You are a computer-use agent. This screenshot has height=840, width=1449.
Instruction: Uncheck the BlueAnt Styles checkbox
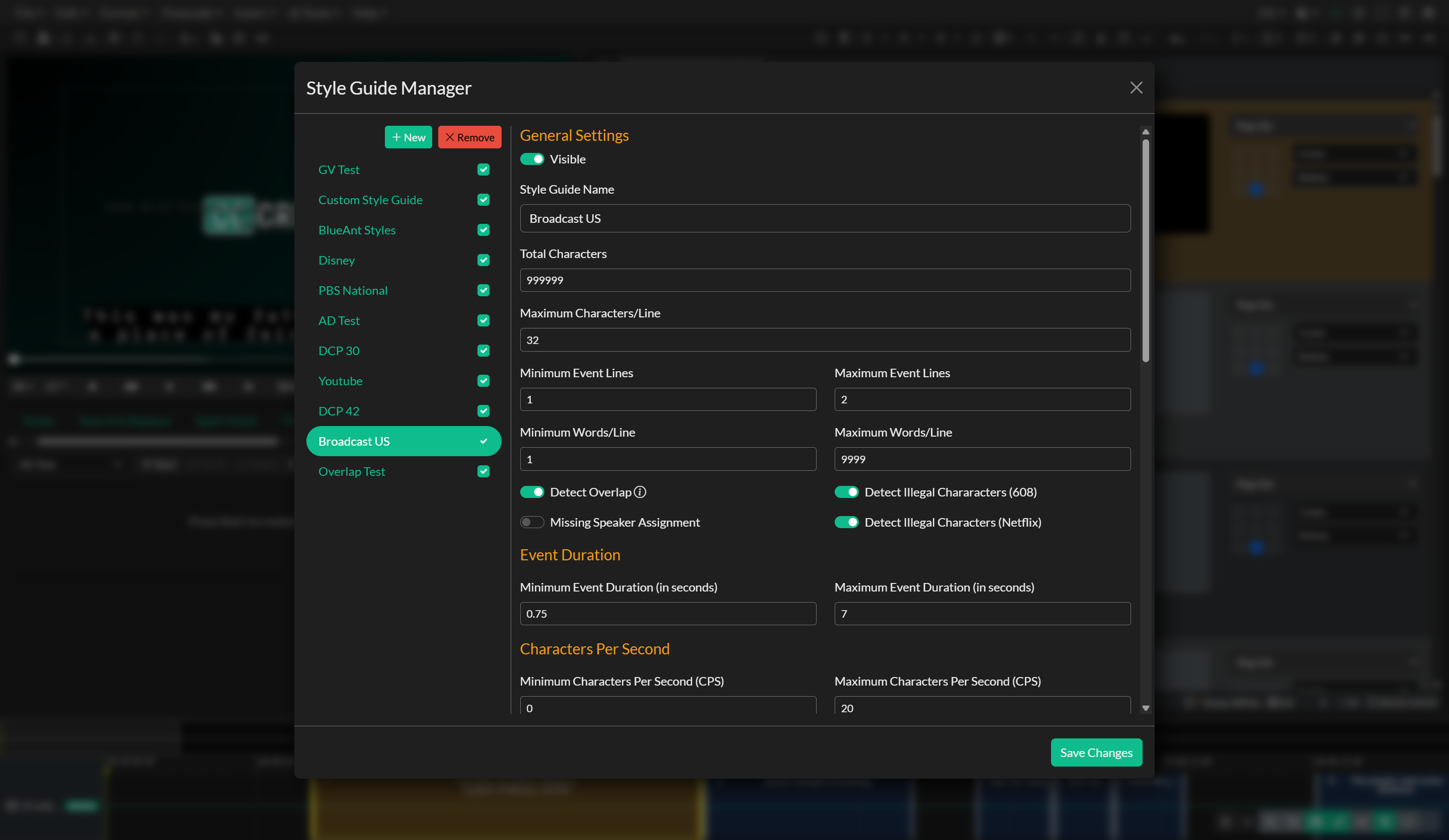(483, 230)
